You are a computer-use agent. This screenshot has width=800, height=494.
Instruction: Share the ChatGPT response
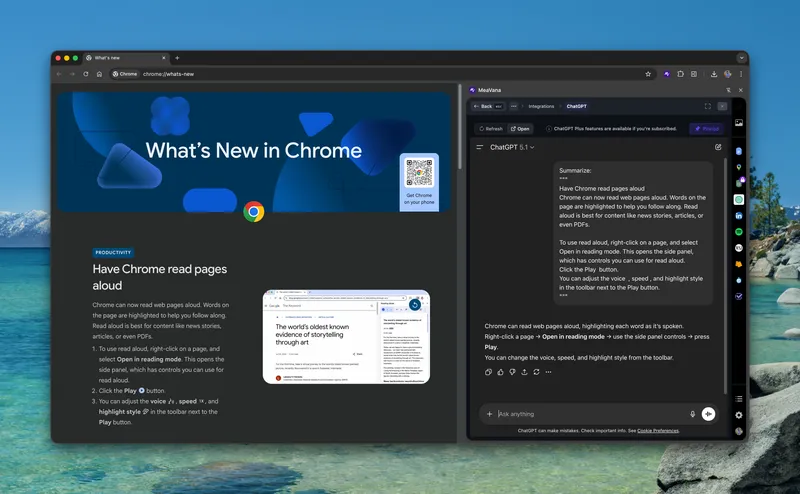pyautogui.click(x=524, y=372)
